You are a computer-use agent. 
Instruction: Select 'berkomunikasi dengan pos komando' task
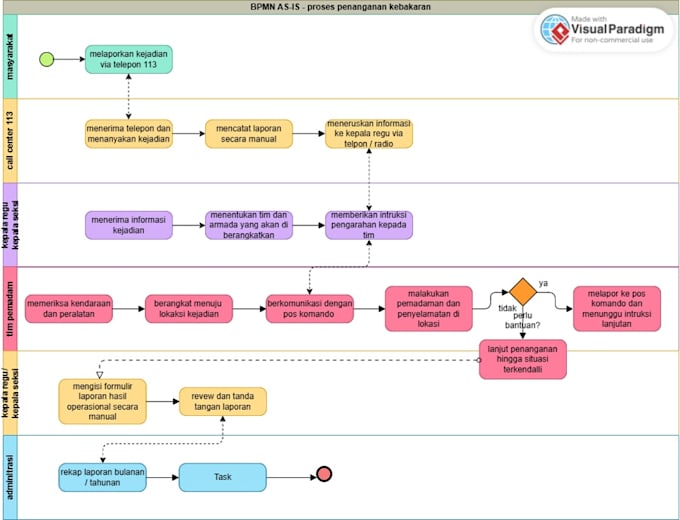[310, 309]
